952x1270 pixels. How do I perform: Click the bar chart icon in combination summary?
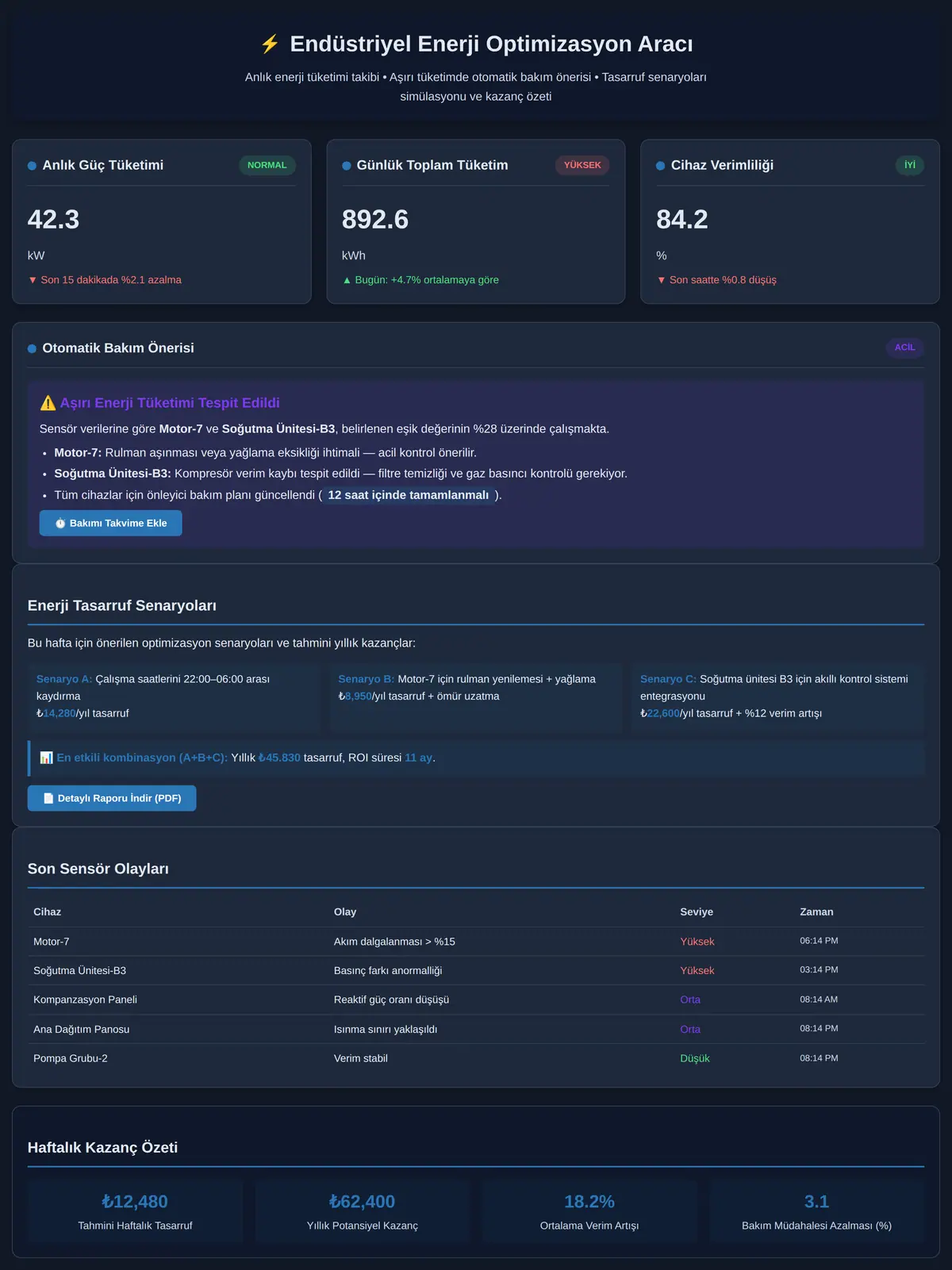pyautogui.click(x=46, y=758)
